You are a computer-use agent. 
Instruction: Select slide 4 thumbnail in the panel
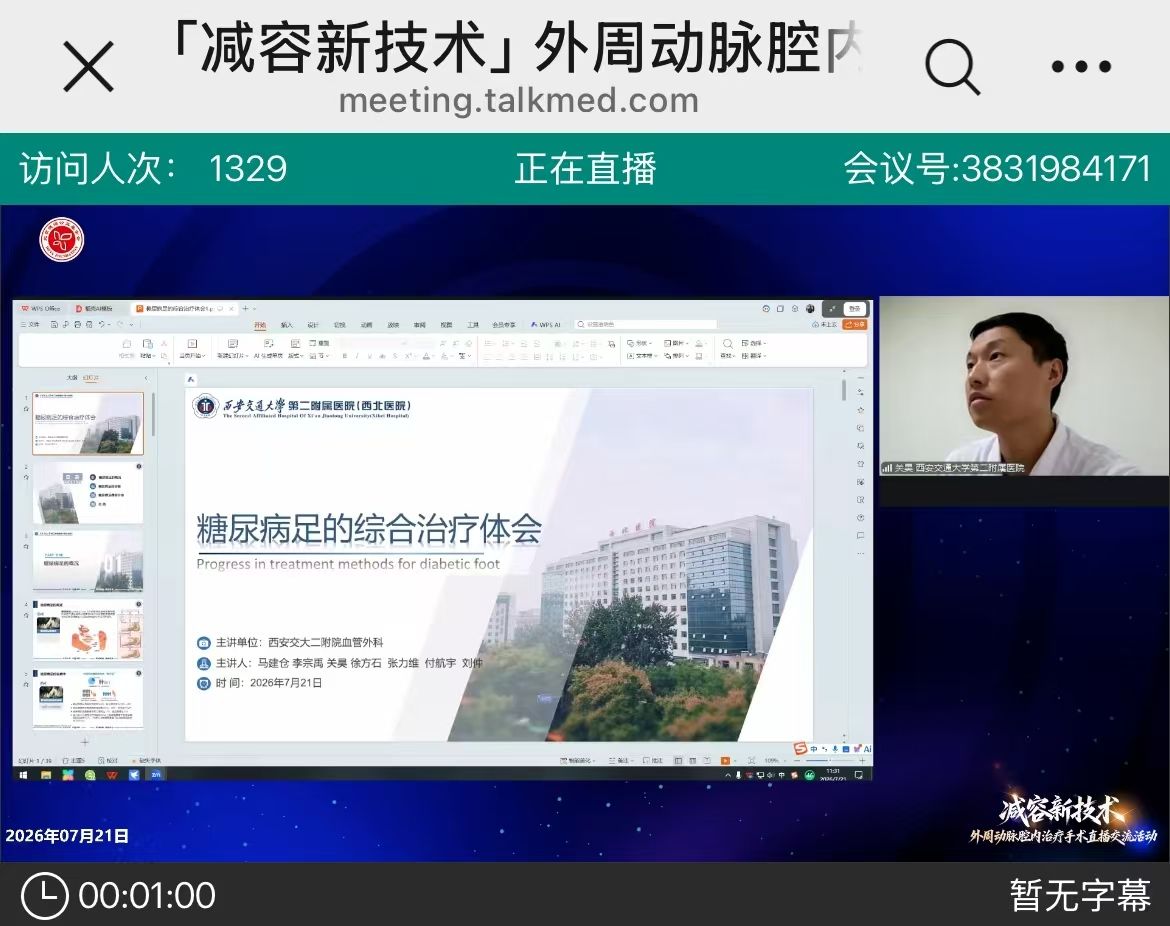[88, 631]
